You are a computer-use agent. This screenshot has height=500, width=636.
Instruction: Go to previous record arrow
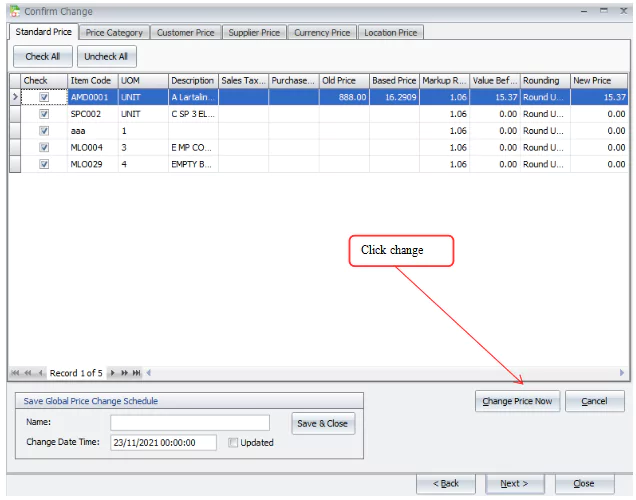(41, 373)
